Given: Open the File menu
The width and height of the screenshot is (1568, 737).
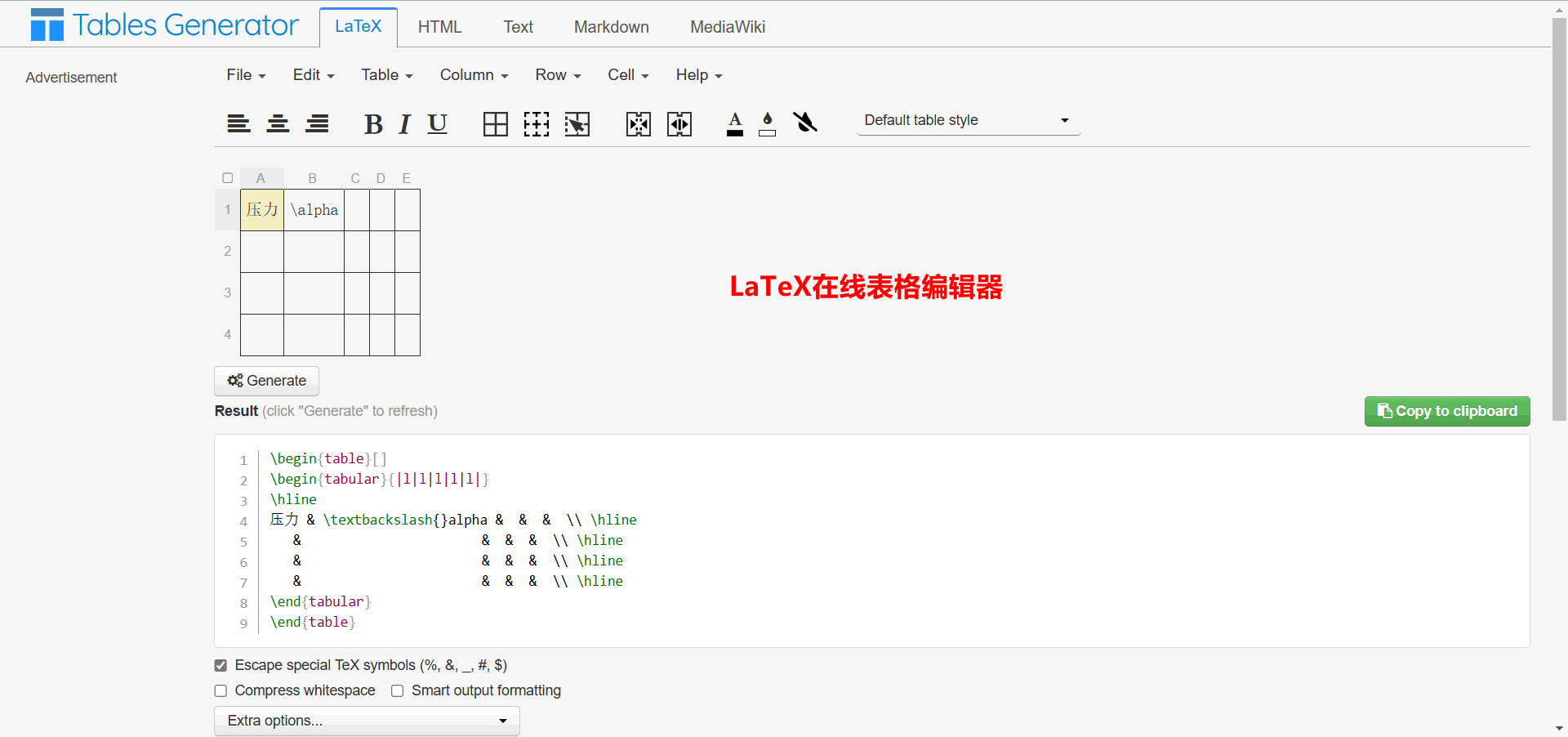Looking at the screenshot, I should (246, 75).
